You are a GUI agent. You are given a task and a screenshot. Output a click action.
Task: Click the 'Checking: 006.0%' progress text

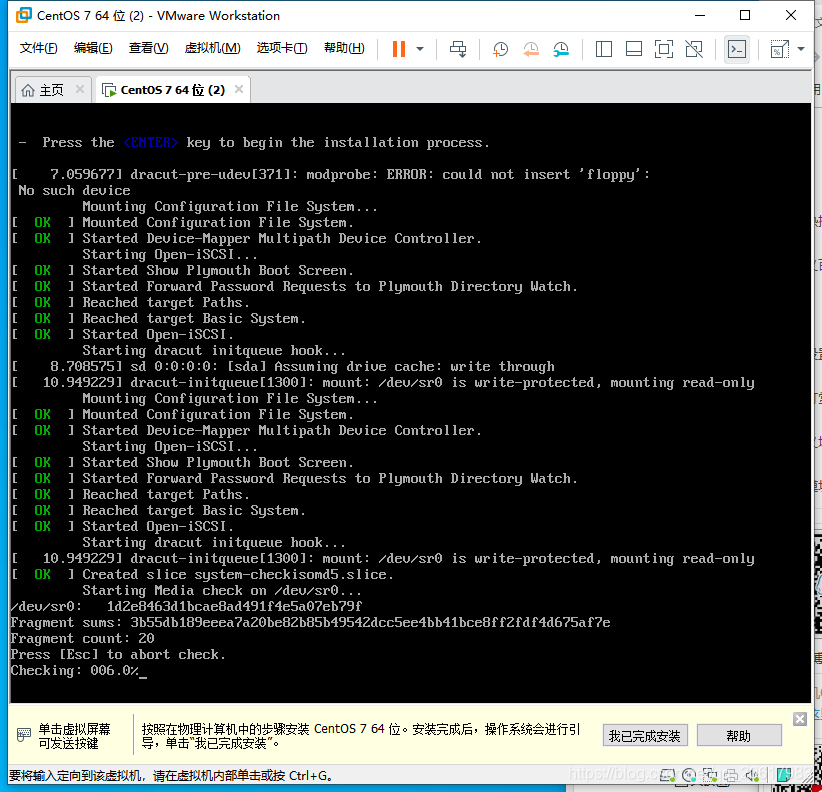point(74,671)
